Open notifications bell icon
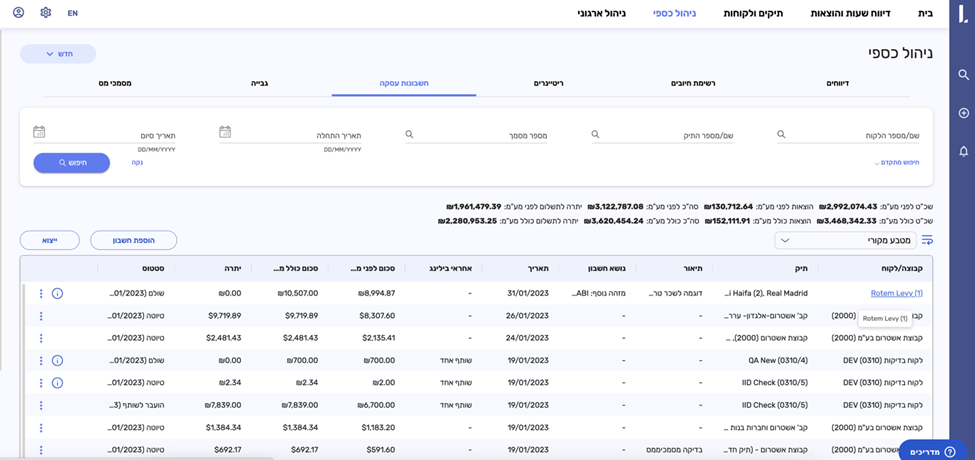 point(963,151)
